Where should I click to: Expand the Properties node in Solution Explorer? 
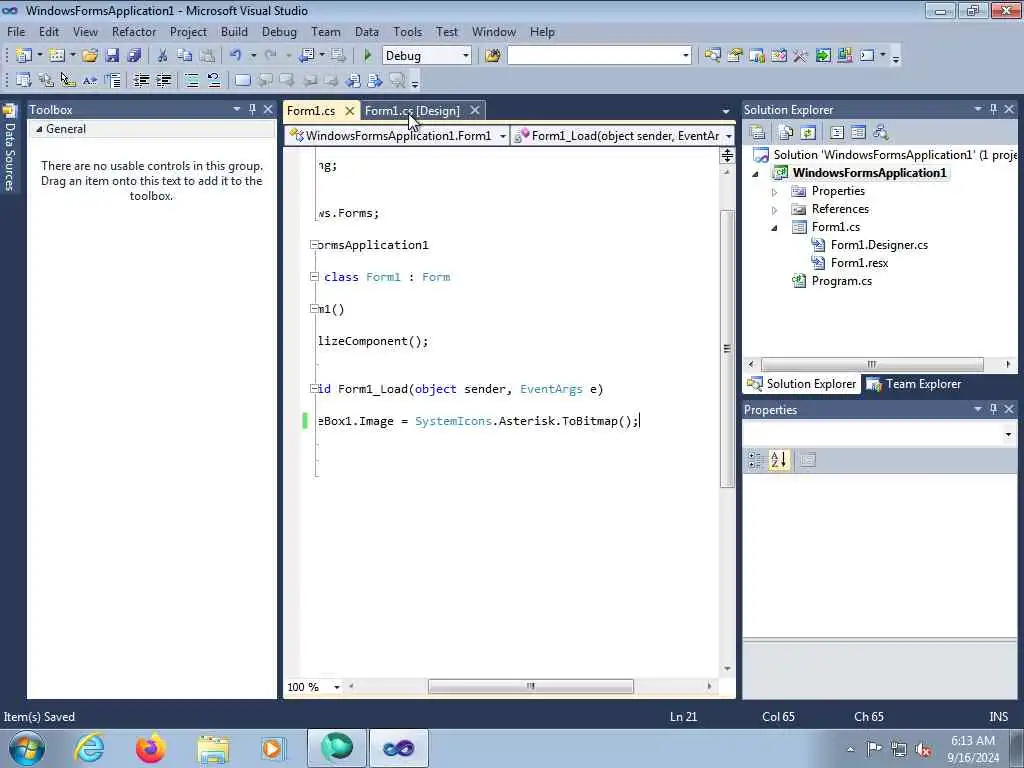tap(775, 191)
